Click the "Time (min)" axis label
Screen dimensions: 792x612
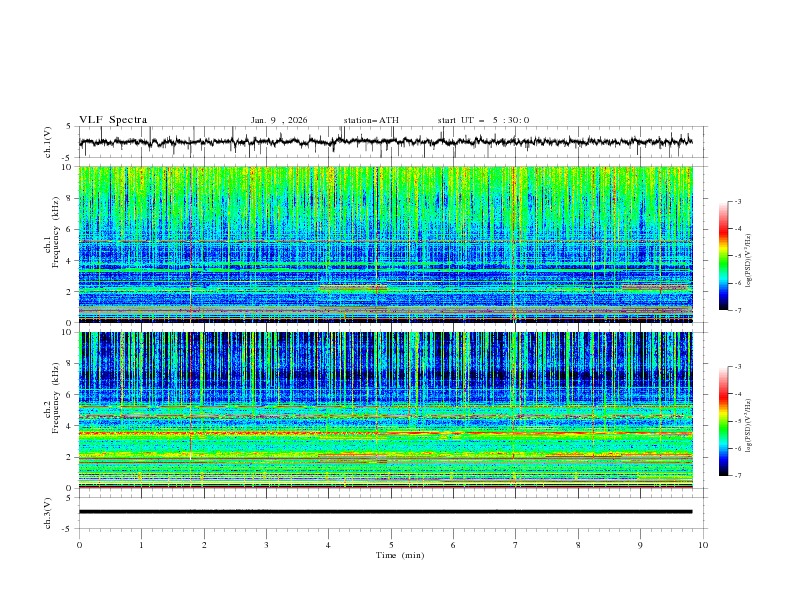click(400, 555)
